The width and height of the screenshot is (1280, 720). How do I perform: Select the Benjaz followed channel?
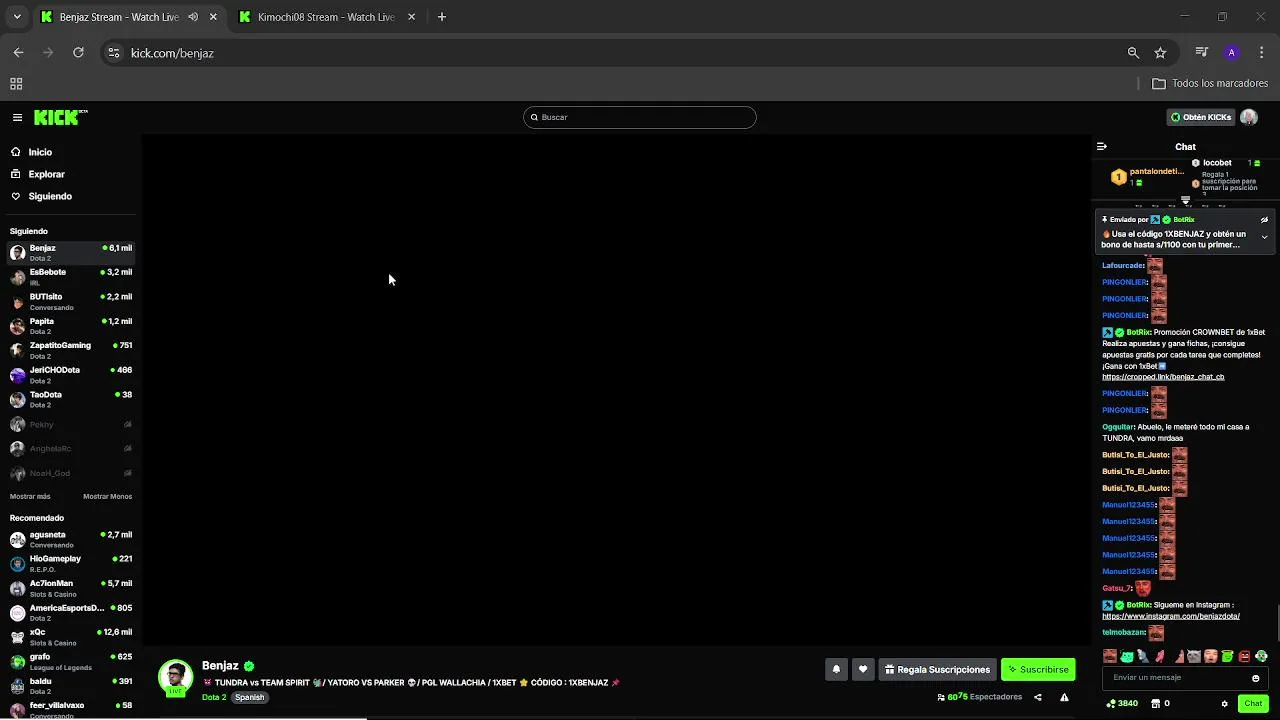(x=70, y=253)
